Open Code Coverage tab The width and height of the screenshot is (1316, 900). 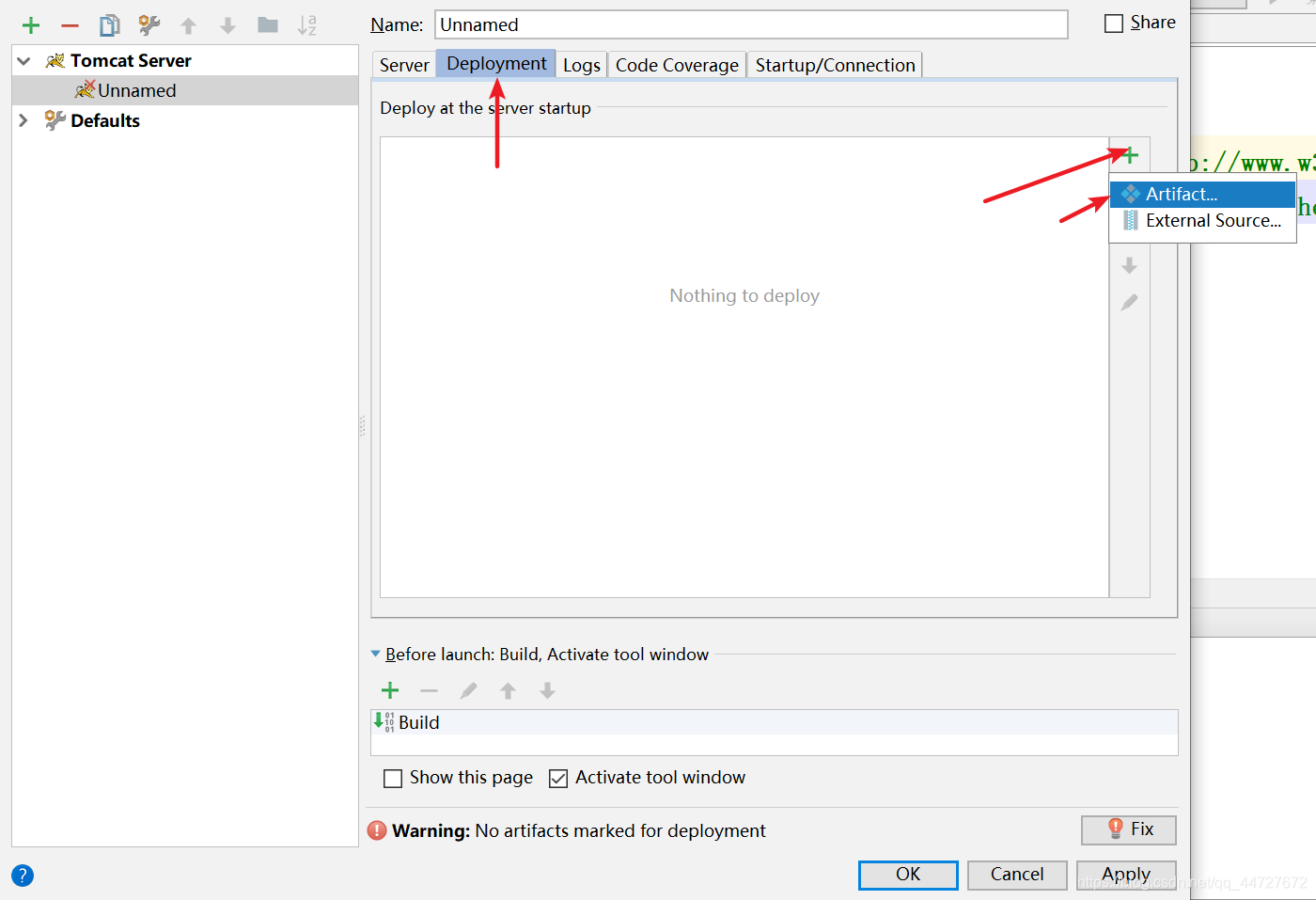click(x=677, y=65)
